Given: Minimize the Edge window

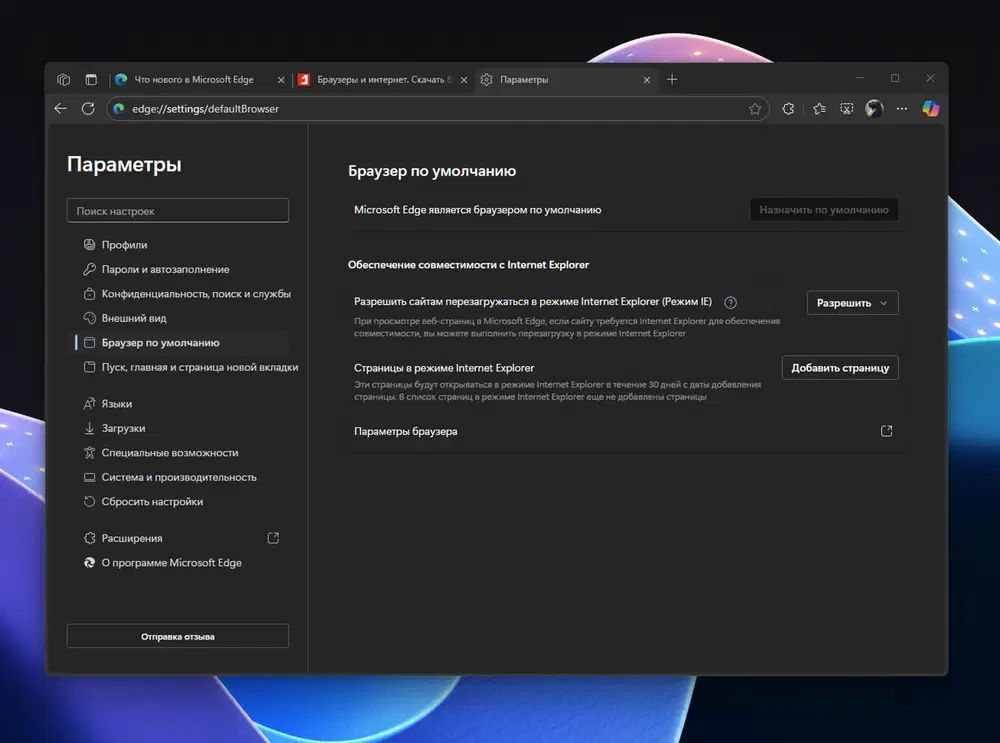Looking at the screenshot, I should [860, 78].
